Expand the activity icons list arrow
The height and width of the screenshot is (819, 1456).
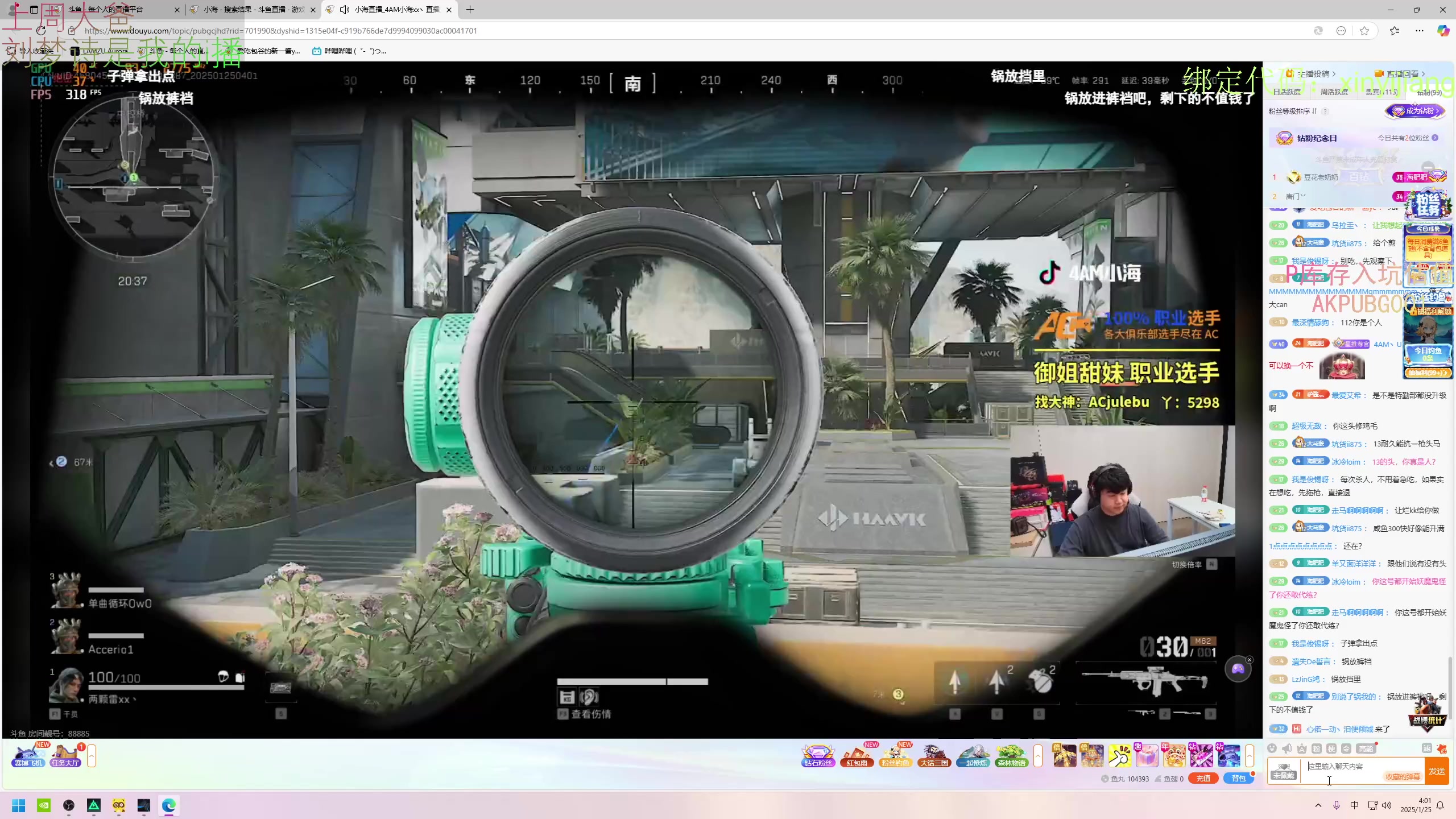click(x=1038, y=756)
